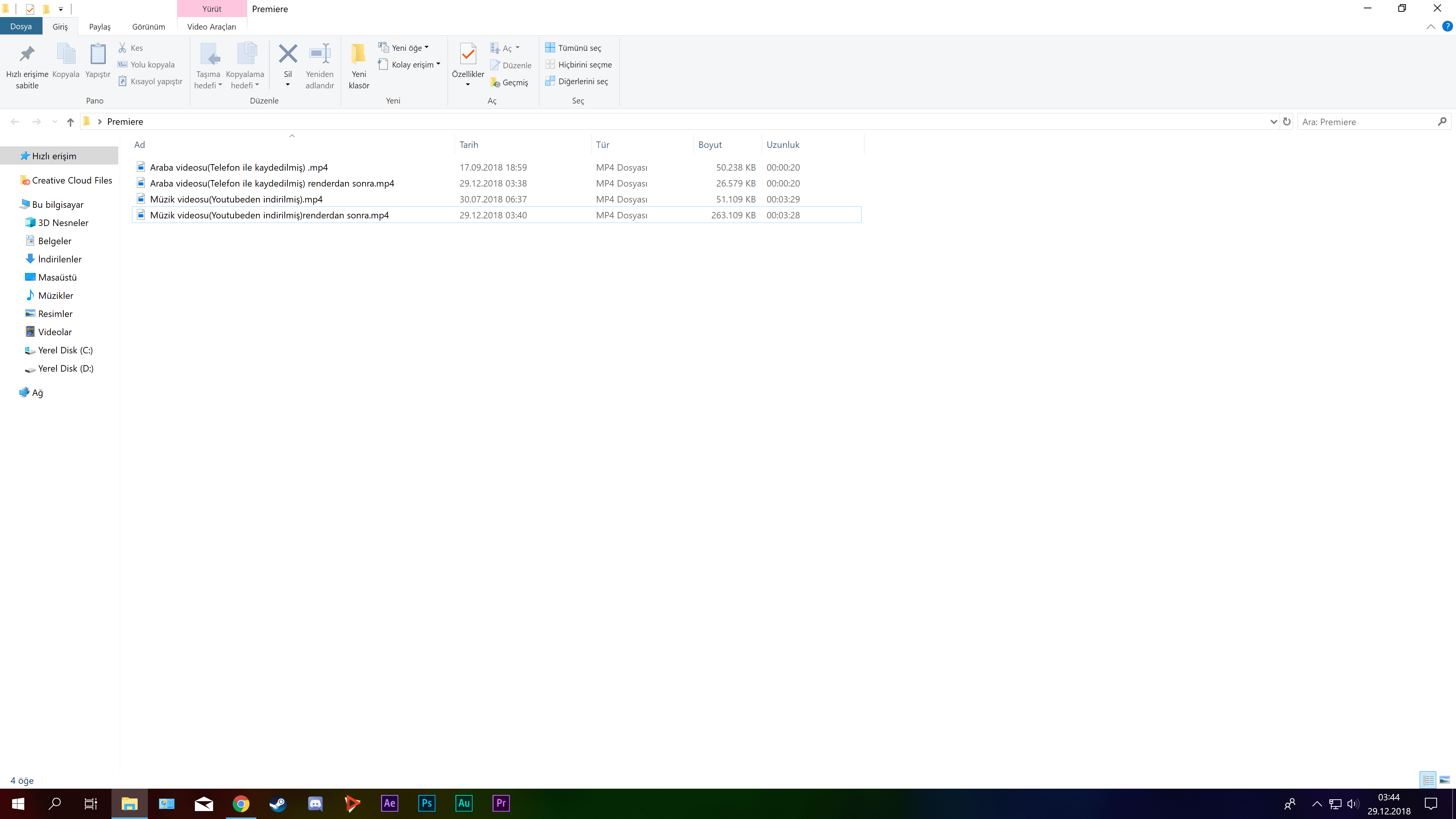Go up one folder level arrow
Image resolution: width=1456 pixels, height=819 pixels.
pos(70,121)
